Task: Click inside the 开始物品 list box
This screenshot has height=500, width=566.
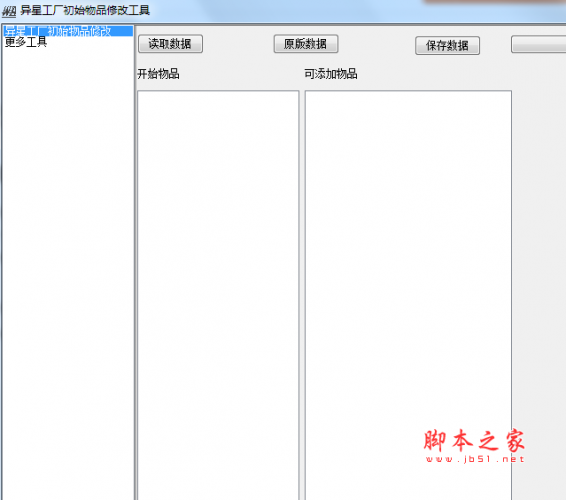Action: (x=218, y=295)
